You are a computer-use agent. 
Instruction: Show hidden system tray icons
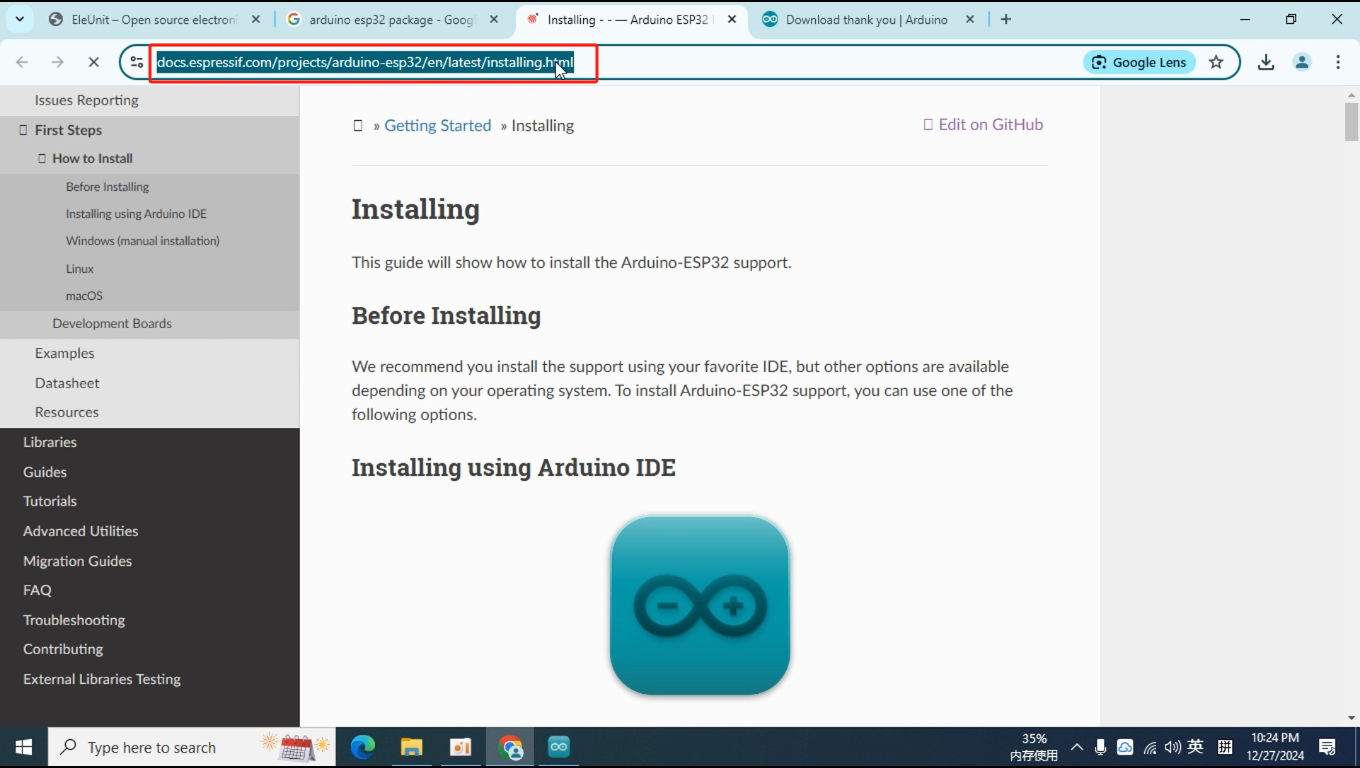point(1077,747)
